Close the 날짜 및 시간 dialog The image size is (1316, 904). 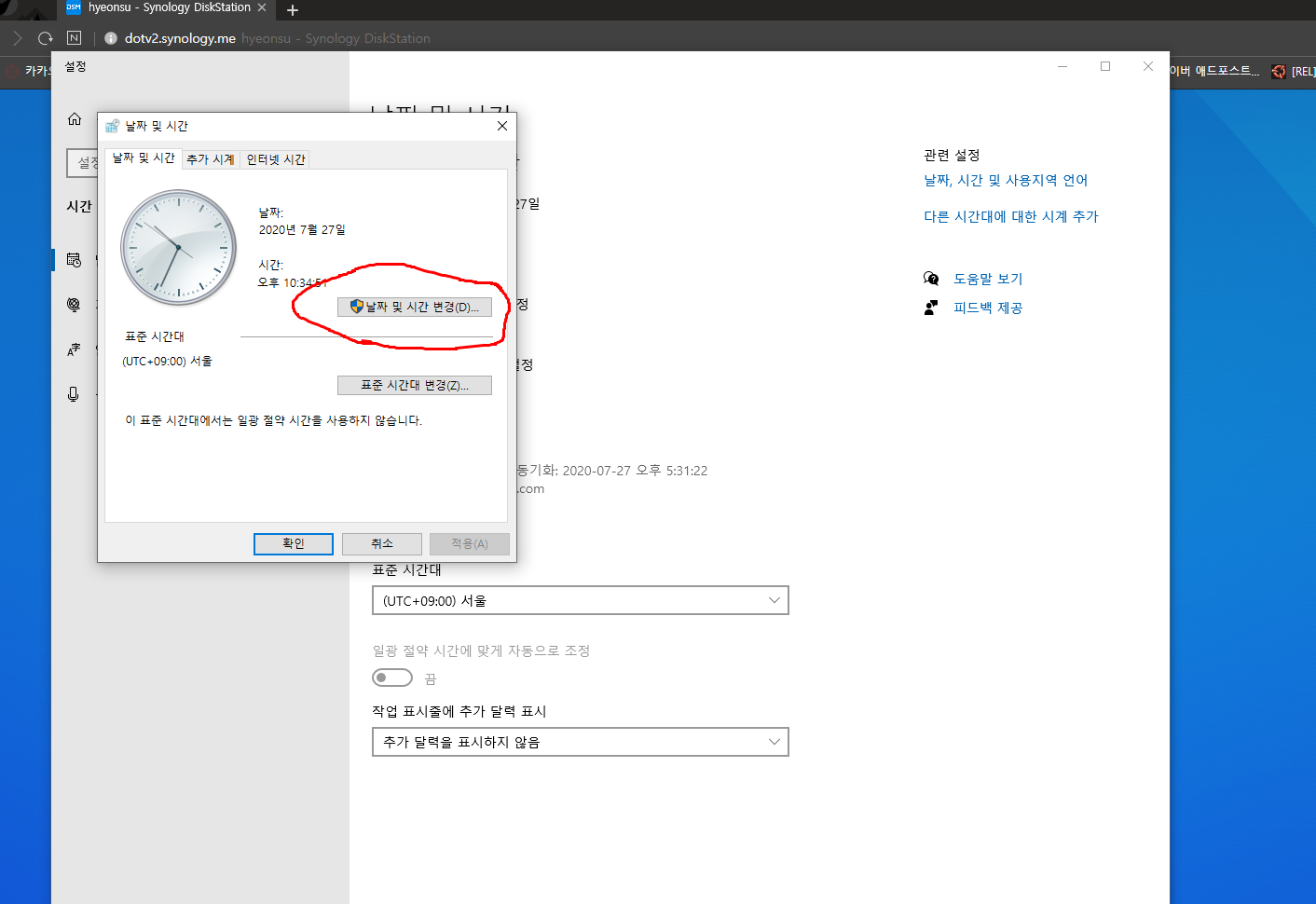(502, 126)
